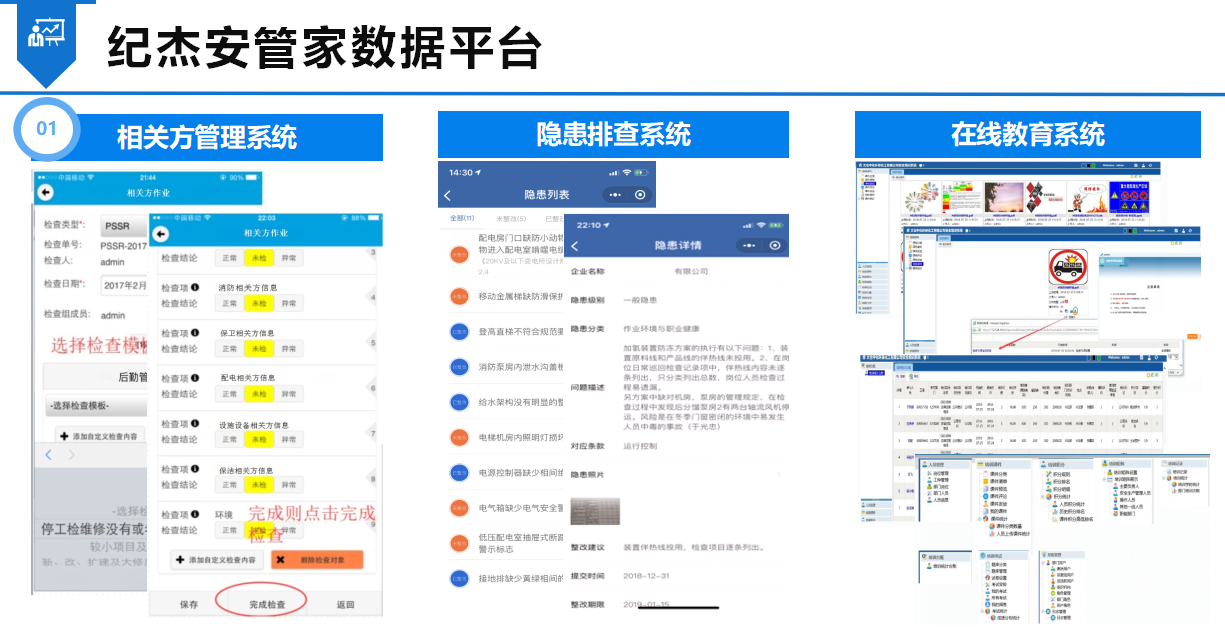The image size is (1225, 627).
Task: Tap back arrow in rear 相关方作业 screen (21:44)
Action: pos(45,192)
